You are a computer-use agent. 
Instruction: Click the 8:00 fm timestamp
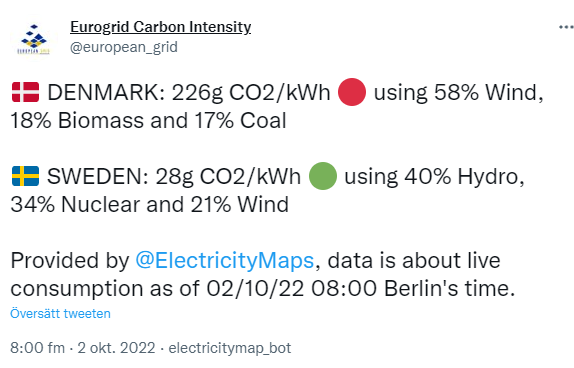click(x=37, y=348)
